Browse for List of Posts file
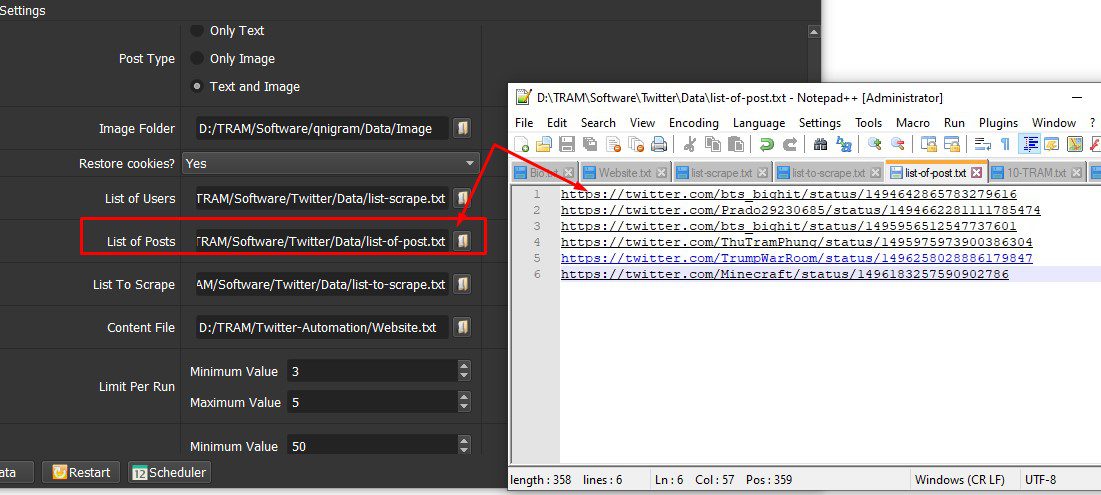The height and width of the screenshot is (495, 1101). click(462, 241)
